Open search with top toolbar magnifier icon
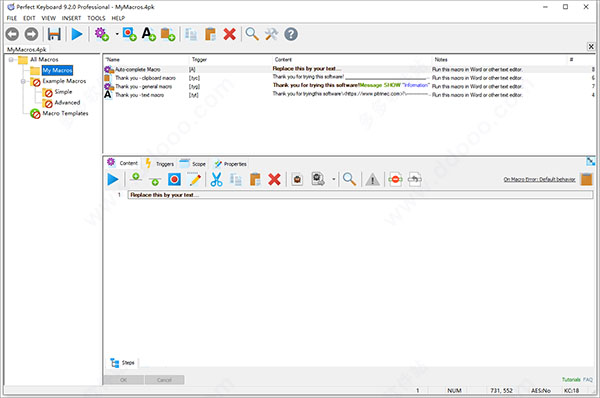 [252, 34]
